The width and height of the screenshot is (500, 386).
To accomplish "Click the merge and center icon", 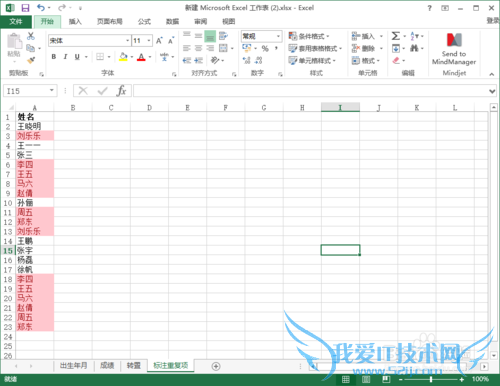I will point(223,48).
